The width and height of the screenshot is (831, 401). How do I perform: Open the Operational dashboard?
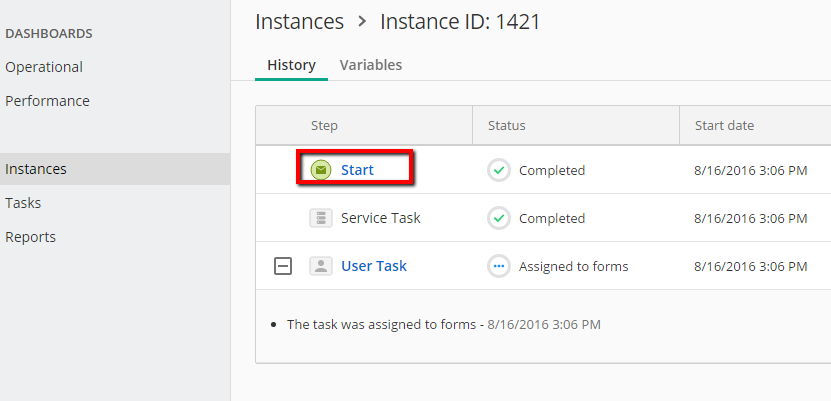(x=44, y=67)
